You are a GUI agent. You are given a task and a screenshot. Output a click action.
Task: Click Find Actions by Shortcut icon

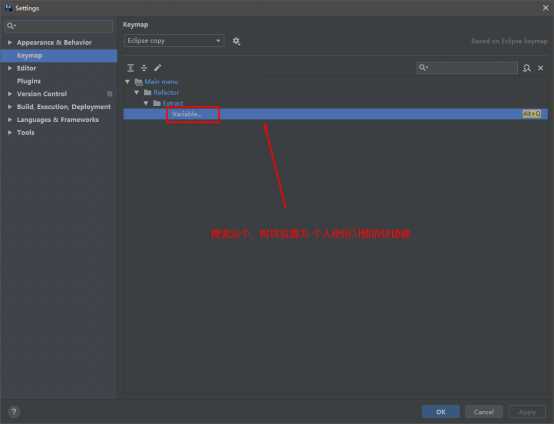[x=526, y=68]
